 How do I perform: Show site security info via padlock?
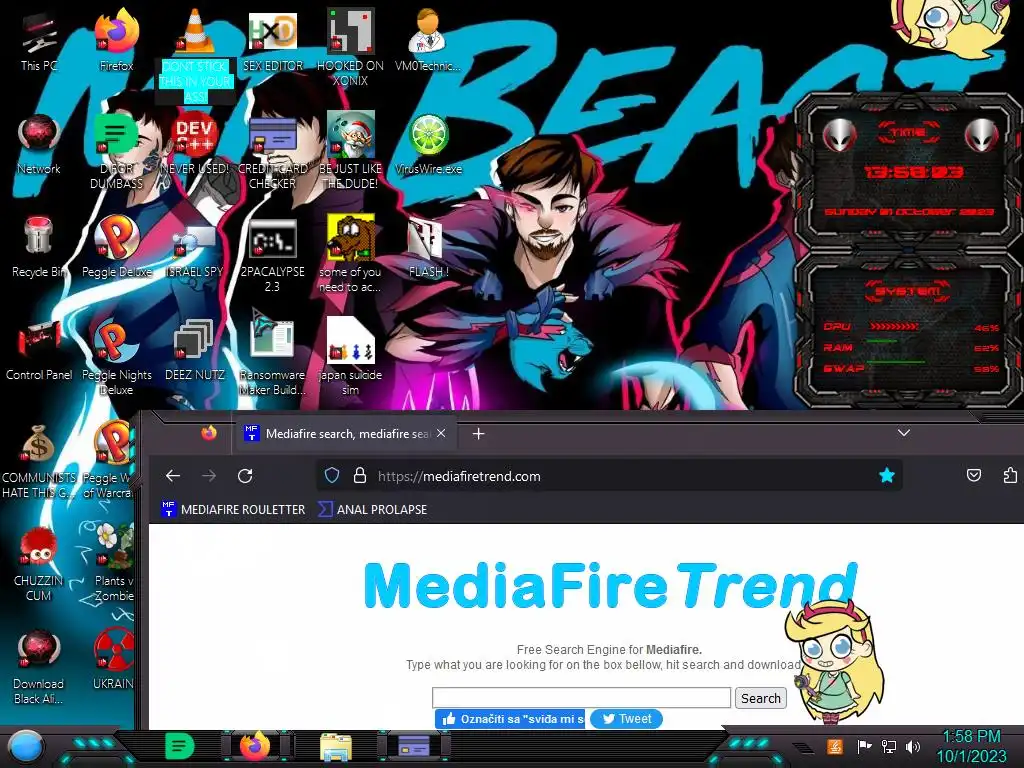(x=360, y=475)
